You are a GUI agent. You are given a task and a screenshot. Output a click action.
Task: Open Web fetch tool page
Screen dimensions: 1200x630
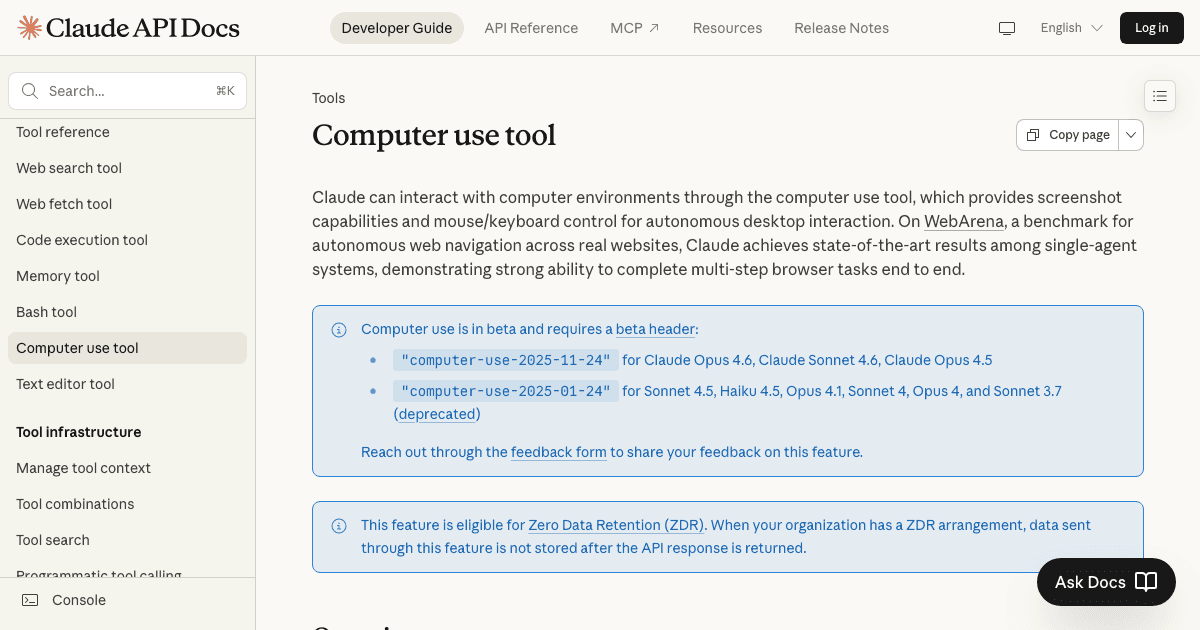pos(64,204)
